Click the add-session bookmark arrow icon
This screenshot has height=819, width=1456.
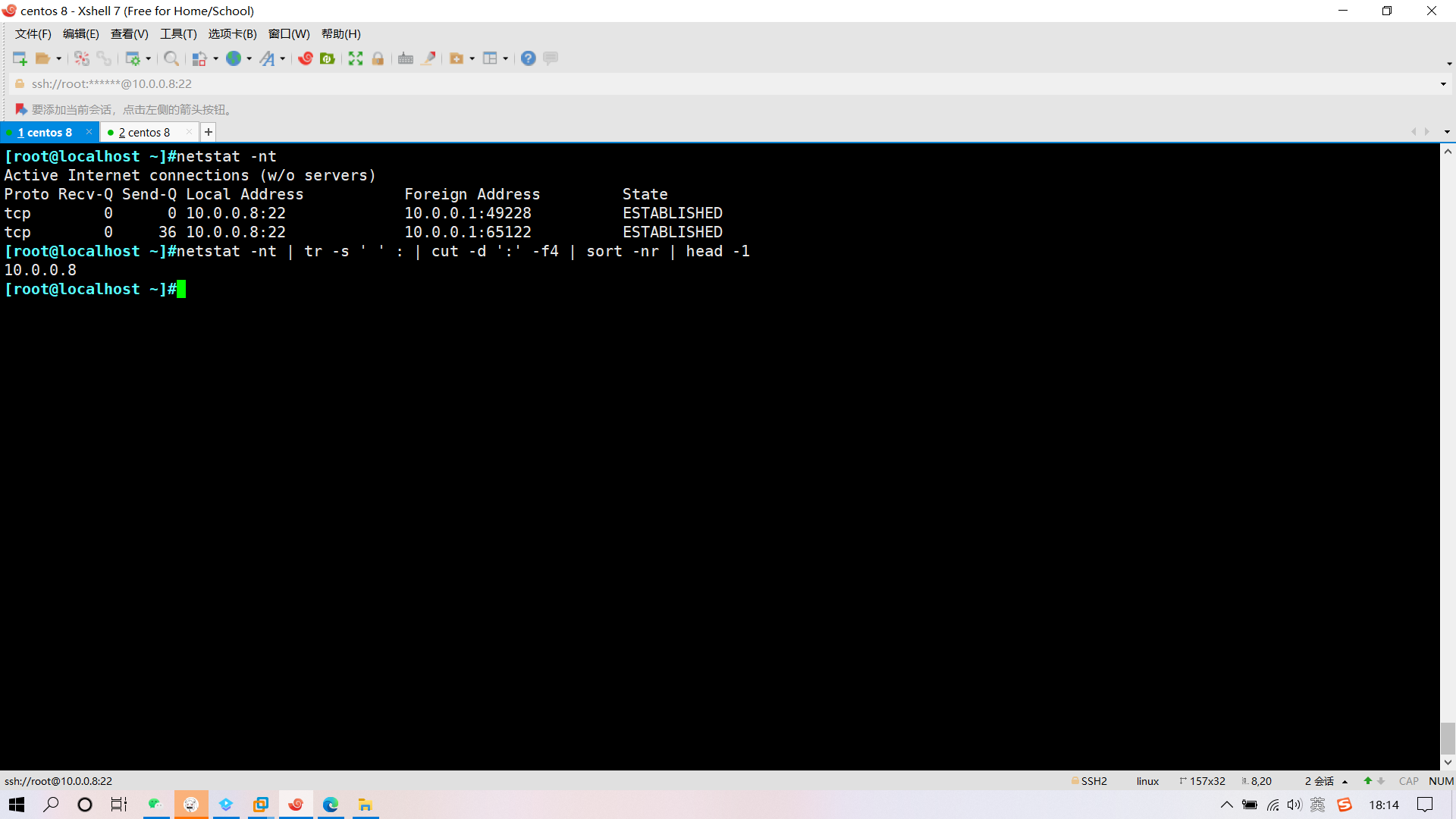pyautogui.click(x=21, y=109)
